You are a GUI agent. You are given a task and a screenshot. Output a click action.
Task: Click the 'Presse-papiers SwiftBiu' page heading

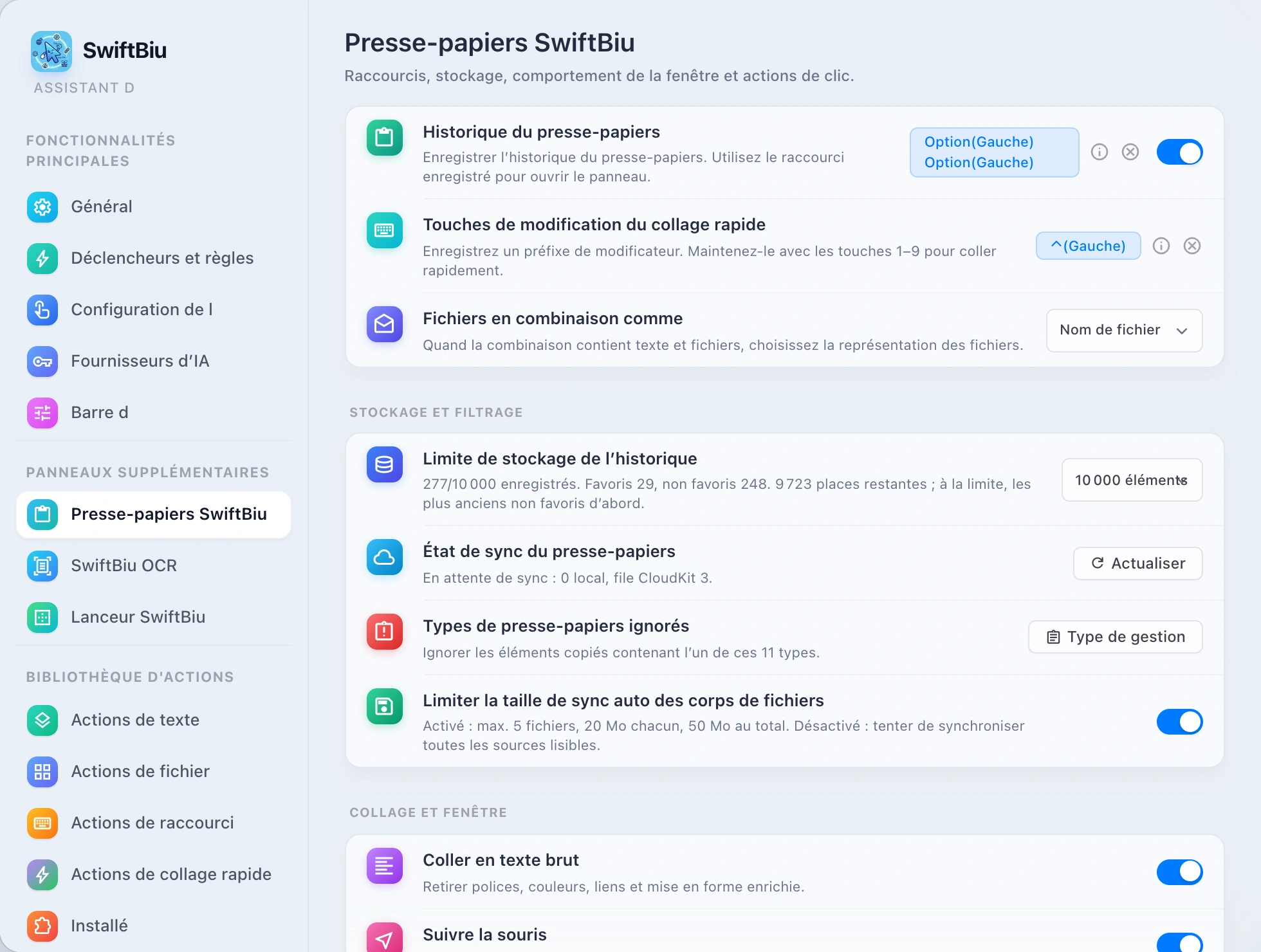pos(490,43)
